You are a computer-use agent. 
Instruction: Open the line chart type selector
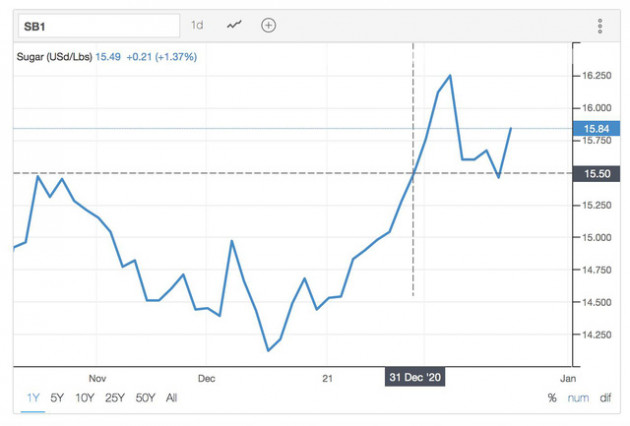234,25
